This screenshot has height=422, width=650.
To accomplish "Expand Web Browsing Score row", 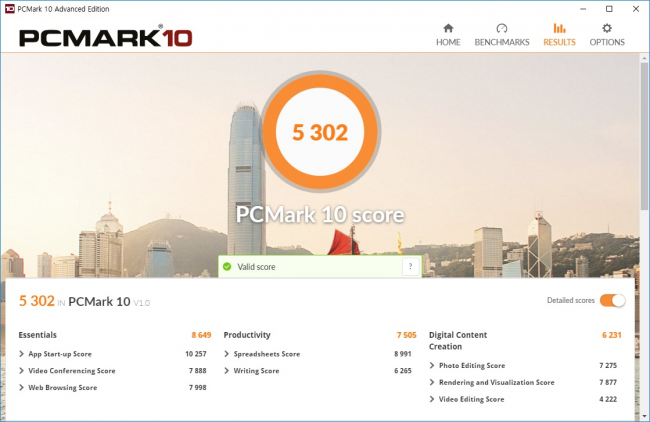I will 22,387.
